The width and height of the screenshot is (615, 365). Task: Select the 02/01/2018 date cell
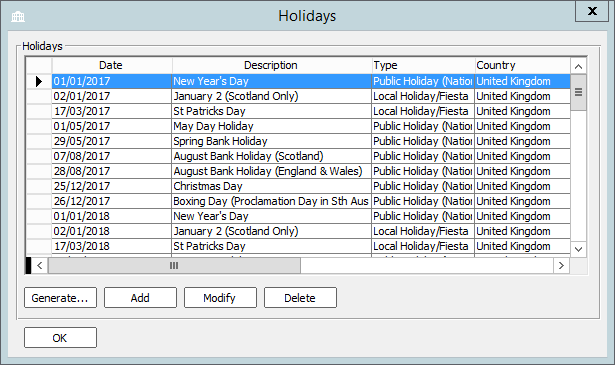coord(111,231)
